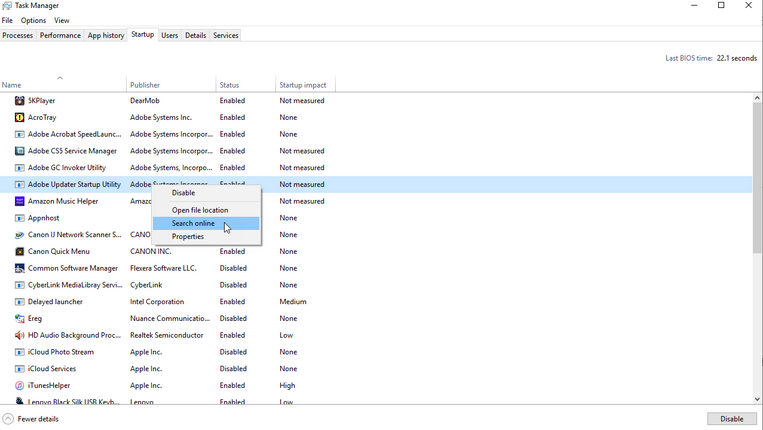Select the Startup tab
The width and height of the screenshot is (763, 430).
(143, 35)
